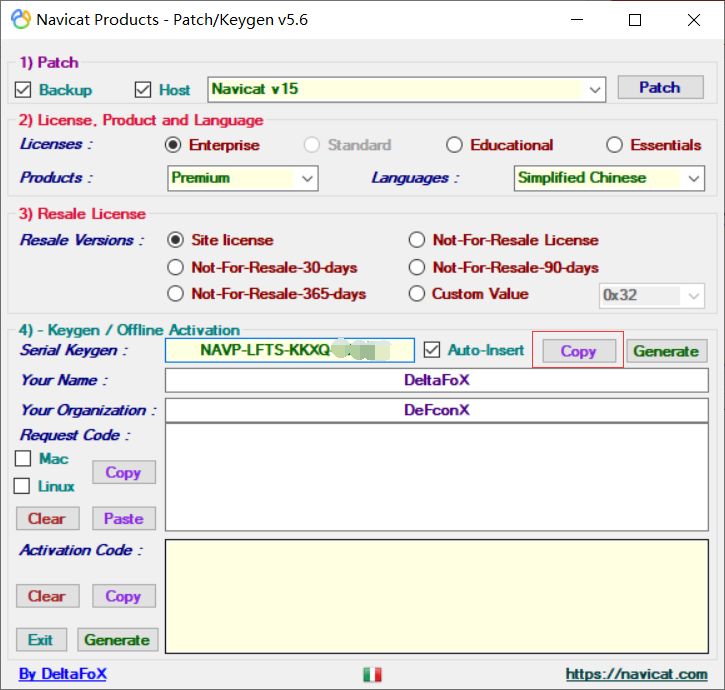Click the Exit button

(x=41, y=640)
